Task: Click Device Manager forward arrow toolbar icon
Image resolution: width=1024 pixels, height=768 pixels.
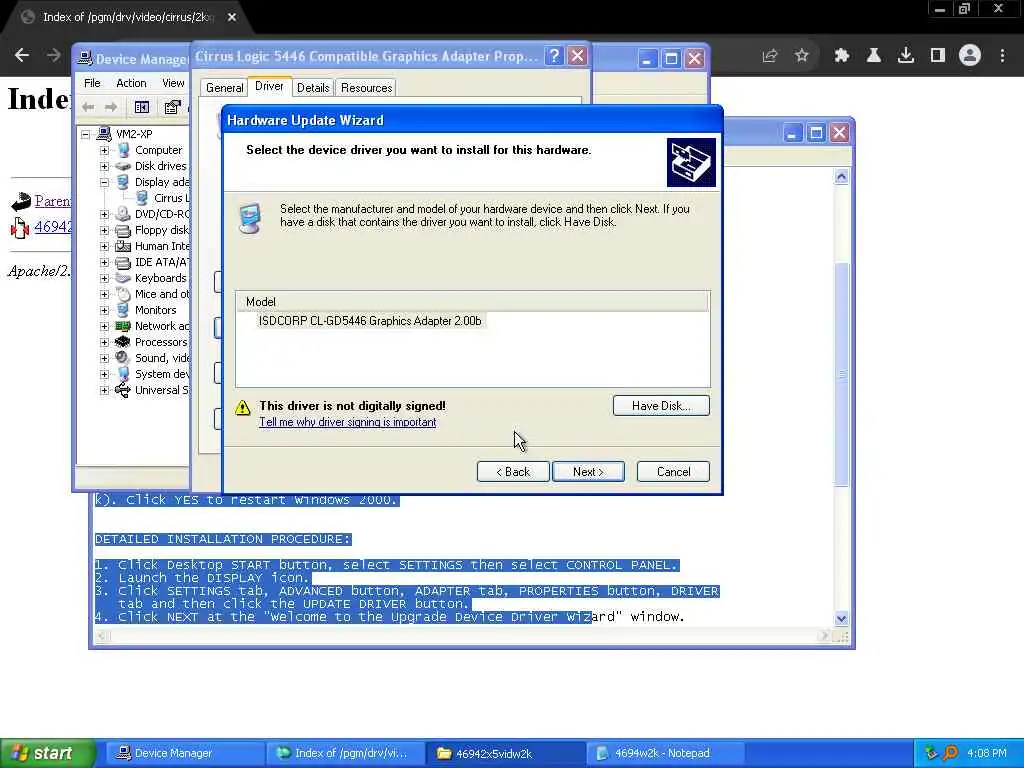Action: click(111, 107)
